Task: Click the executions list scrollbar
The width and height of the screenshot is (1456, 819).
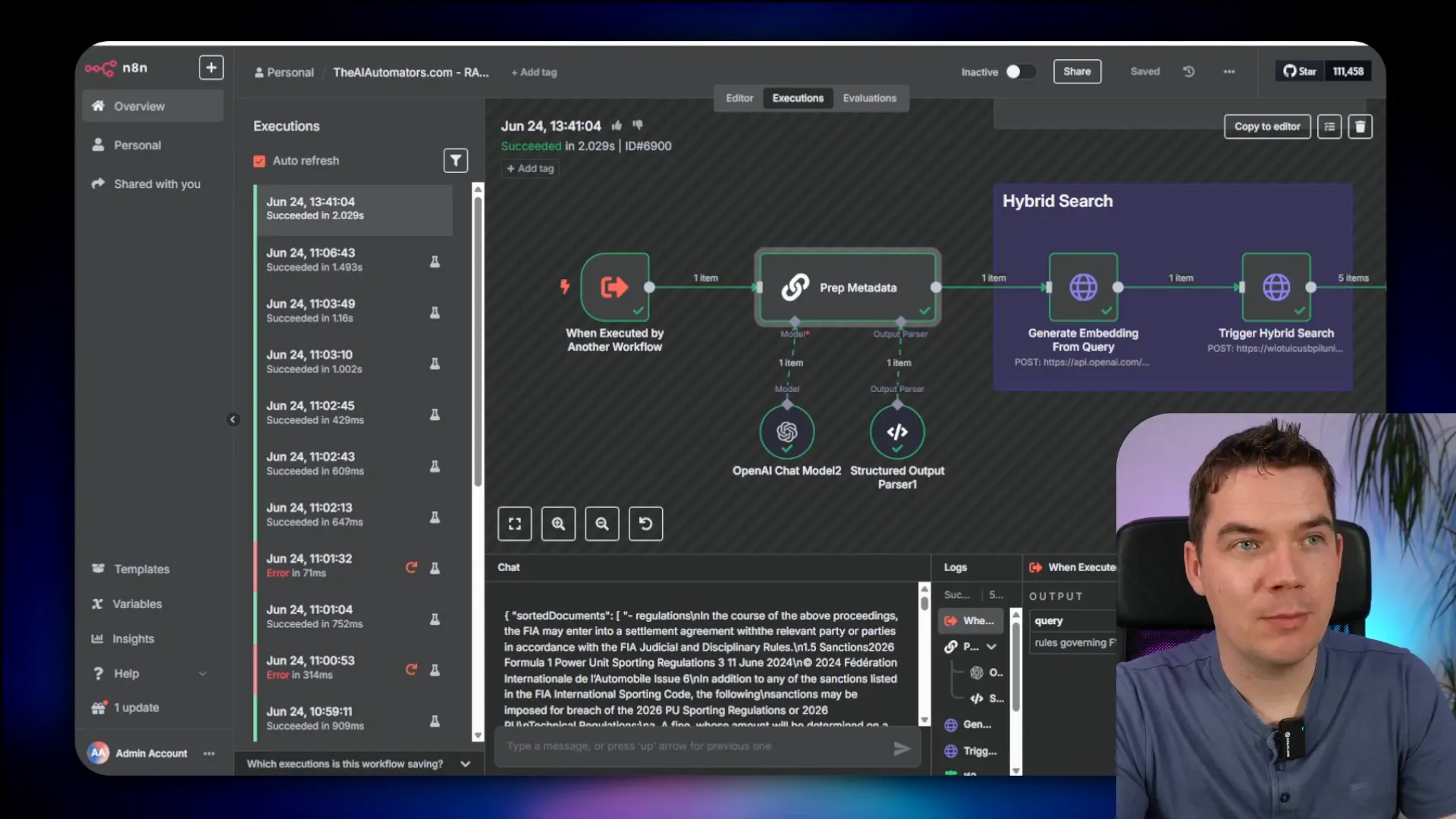Action: [478, 341]
